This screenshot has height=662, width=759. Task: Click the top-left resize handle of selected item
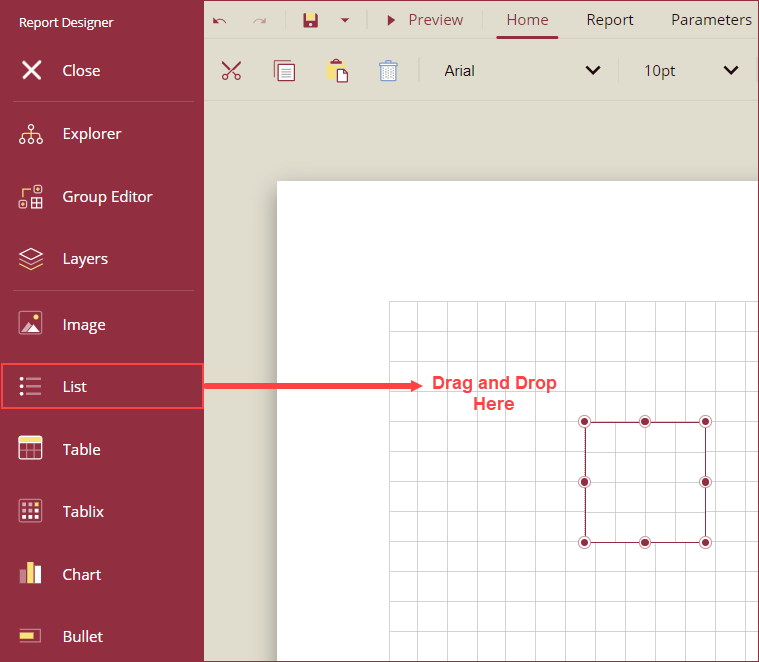[584, 421]
